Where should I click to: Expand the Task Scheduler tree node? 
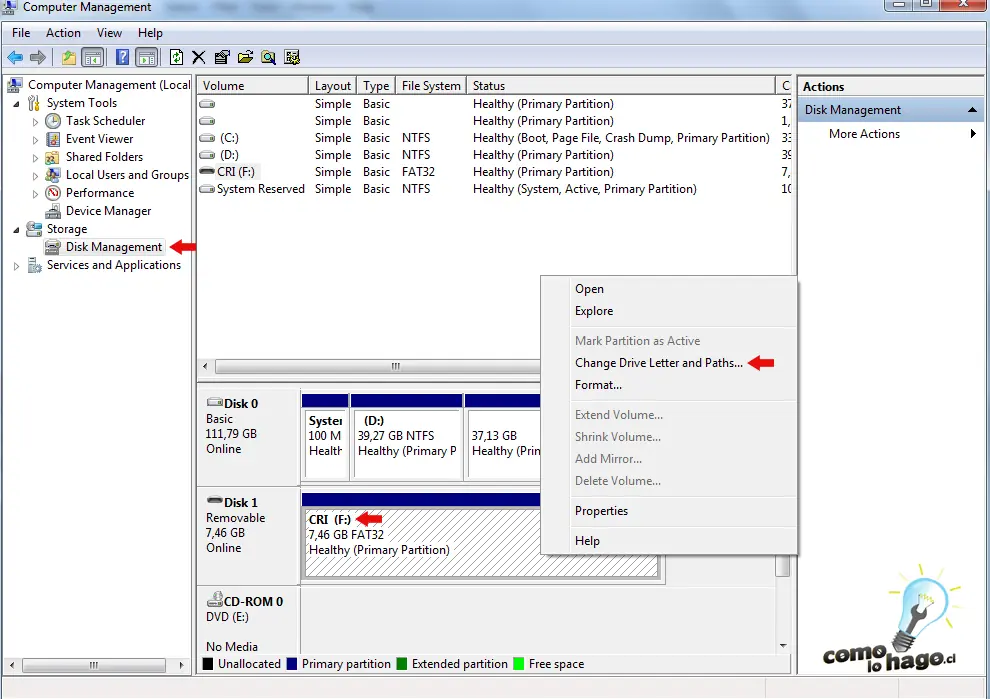36,121
